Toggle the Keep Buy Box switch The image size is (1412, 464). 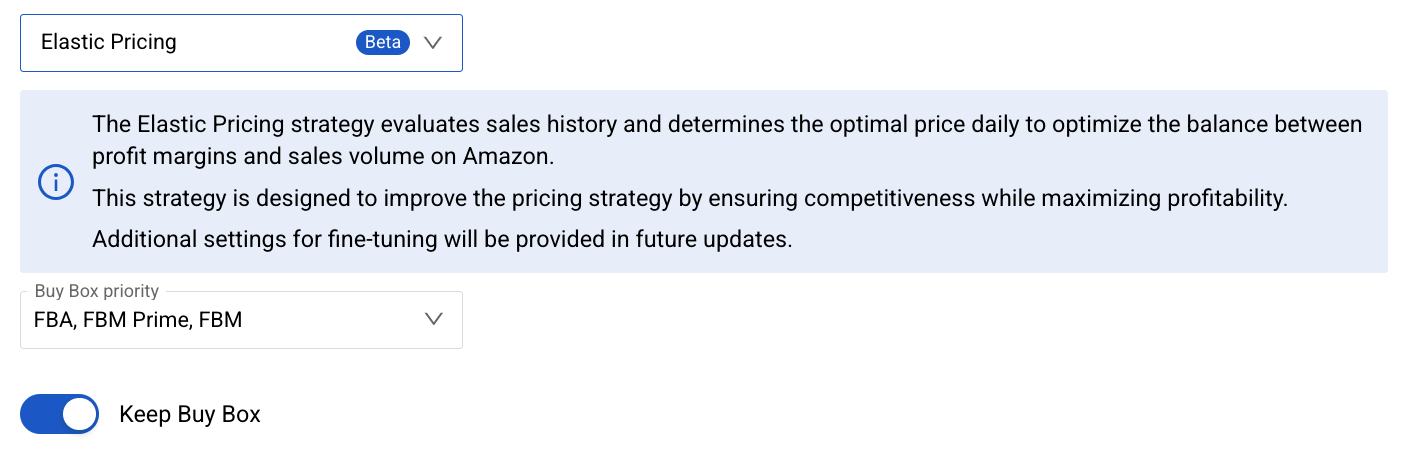click(x=60, y=414)
